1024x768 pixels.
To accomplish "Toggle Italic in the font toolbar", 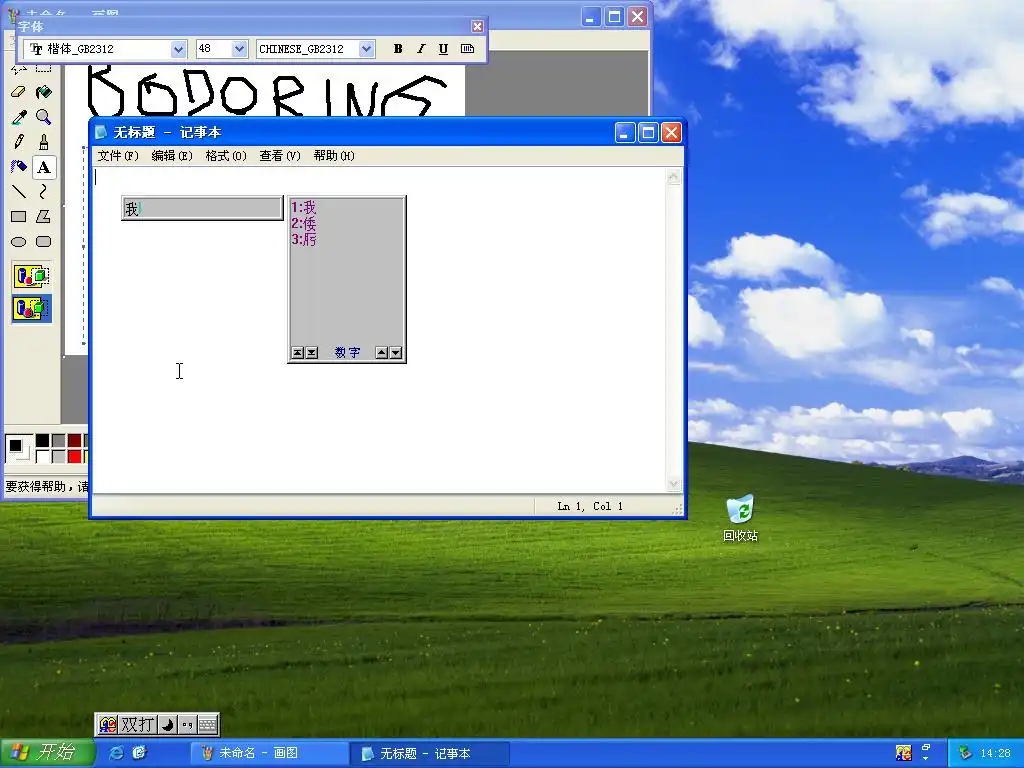I will tap(421, 49).
